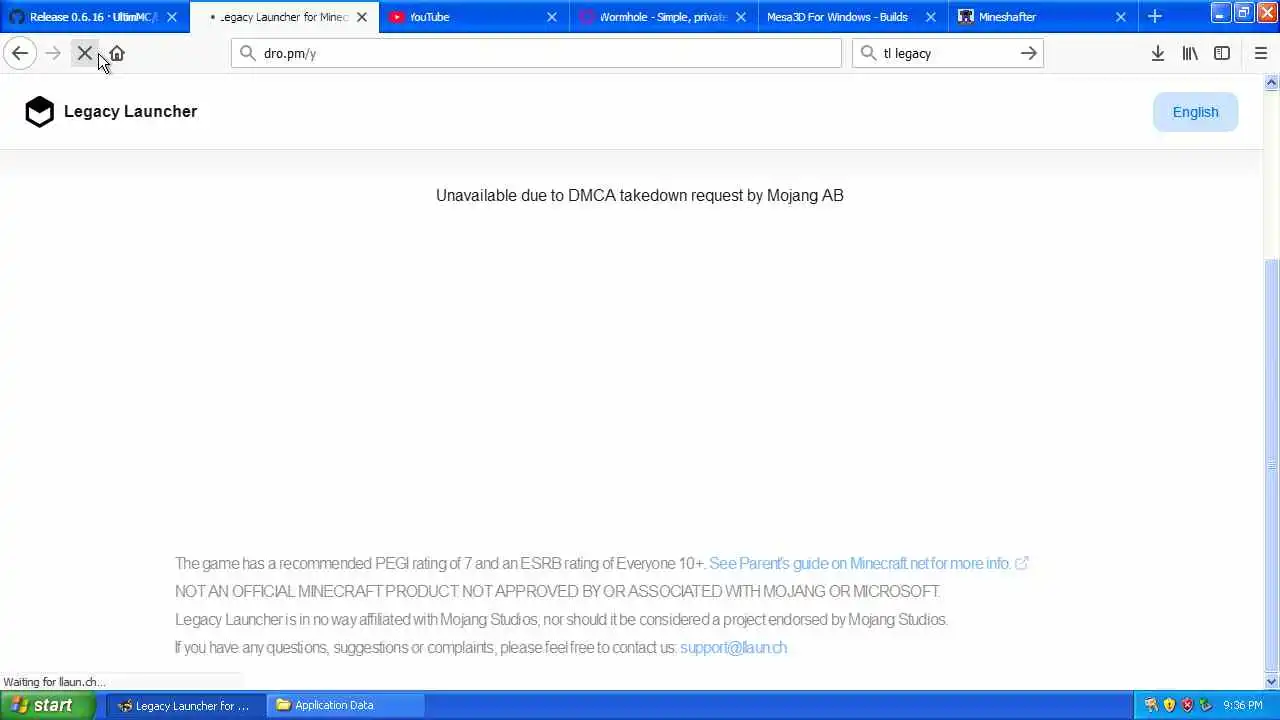This screenshot has width=1280, height=720.
Task: Click the safely remove hardware tray icon
Action: 1206,705
